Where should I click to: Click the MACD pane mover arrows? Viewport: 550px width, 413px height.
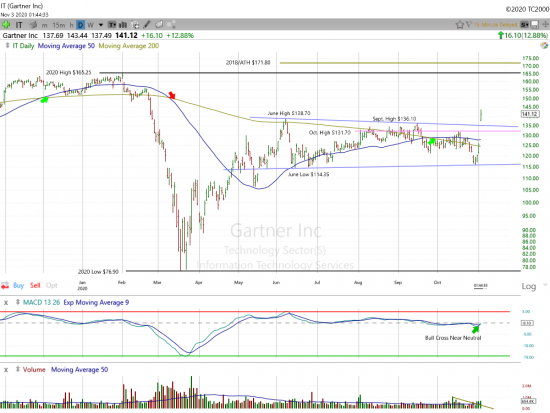click(18, 302)
